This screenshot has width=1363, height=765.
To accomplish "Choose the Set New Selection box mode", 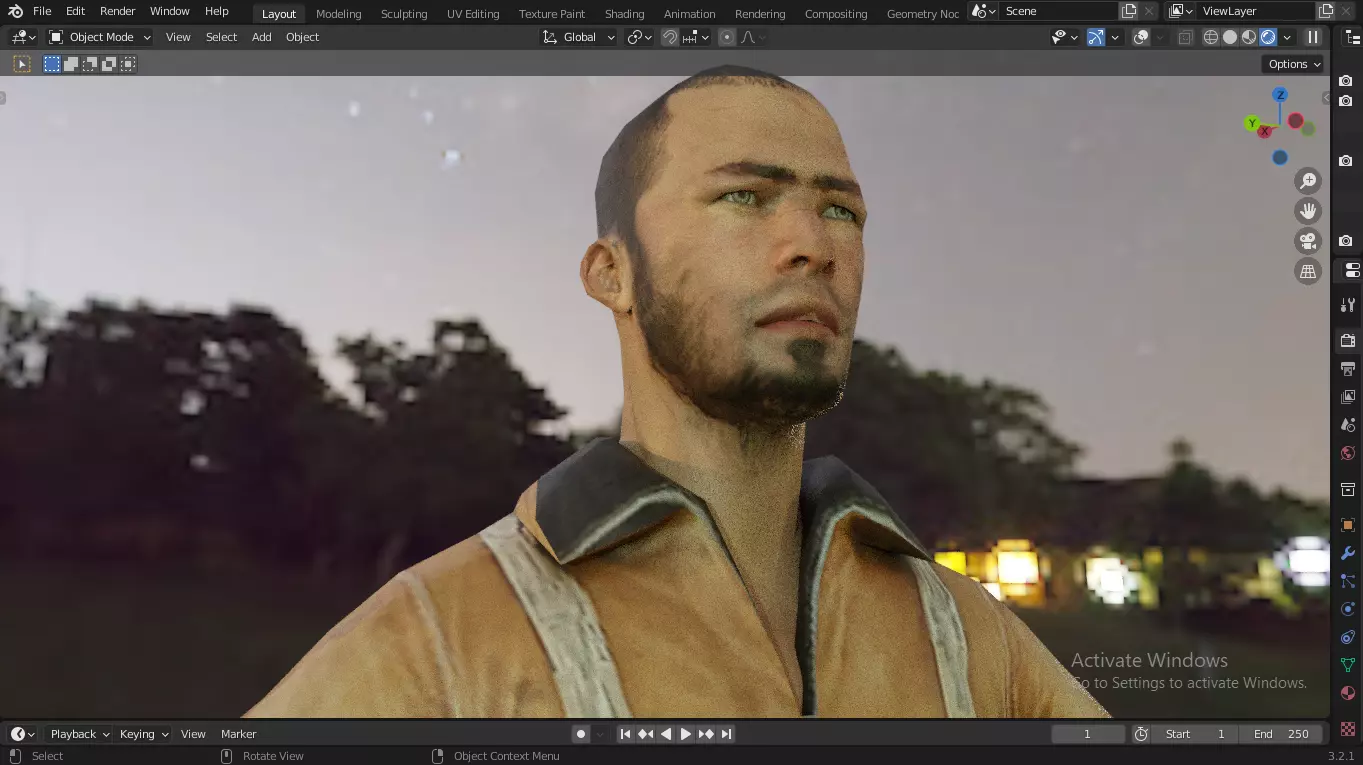I will click(x=52, y=64).
